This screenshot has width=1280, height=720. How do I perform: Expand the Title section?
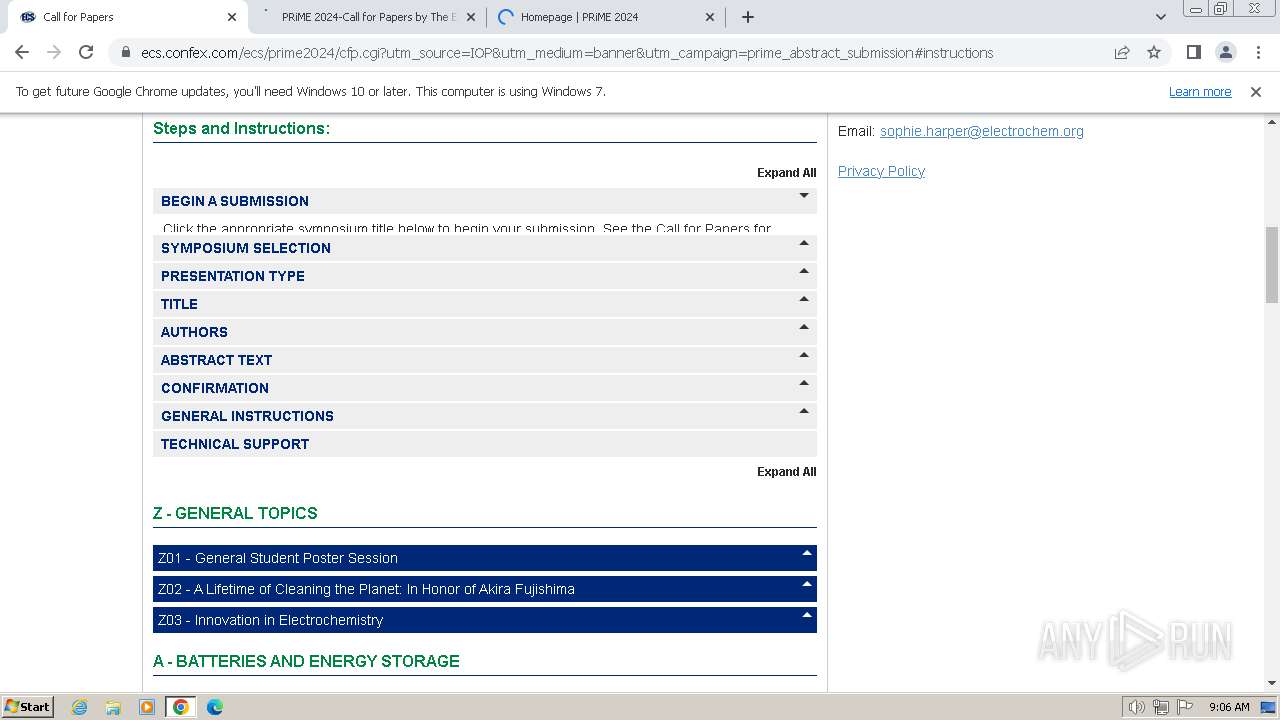(485, 304)
